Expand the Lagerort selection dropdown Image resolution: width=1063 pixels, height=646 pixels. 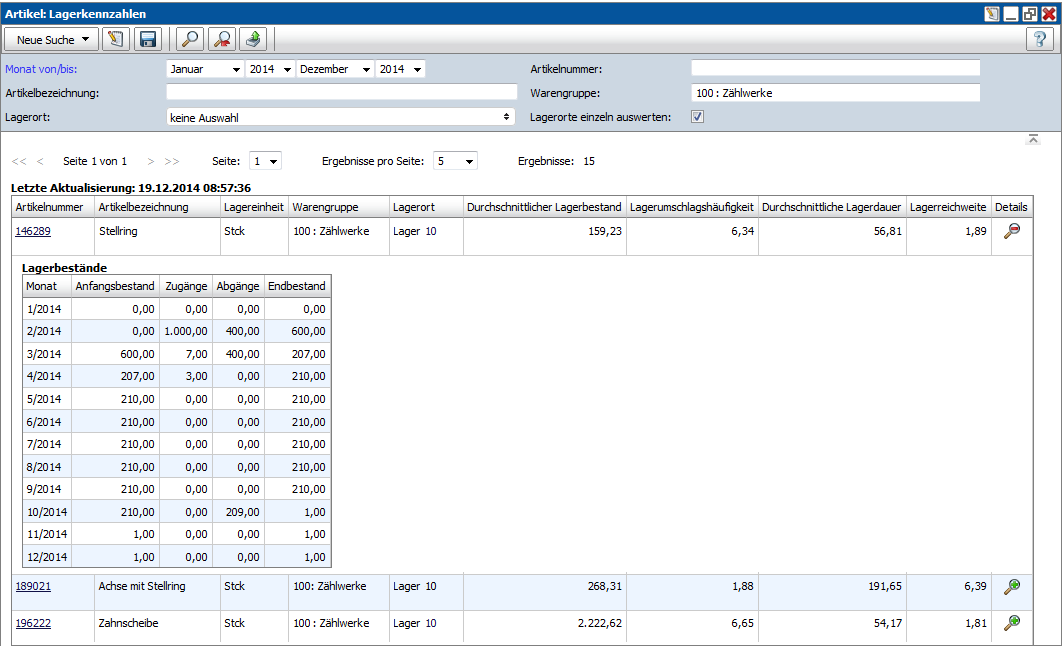[340, 117]
